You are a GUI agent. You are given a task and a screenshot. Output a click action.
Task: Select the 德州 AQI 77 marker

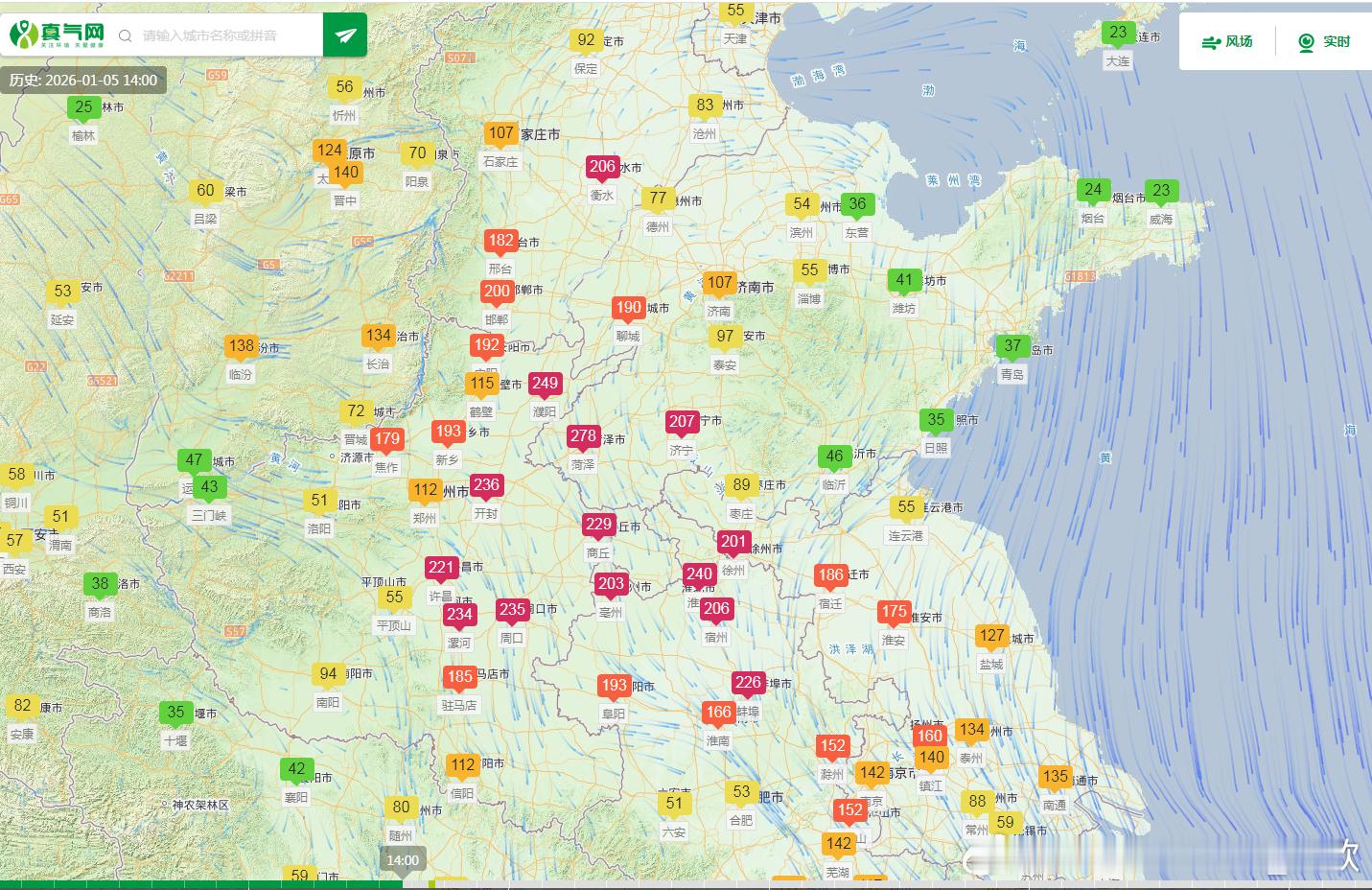(658, 199)
